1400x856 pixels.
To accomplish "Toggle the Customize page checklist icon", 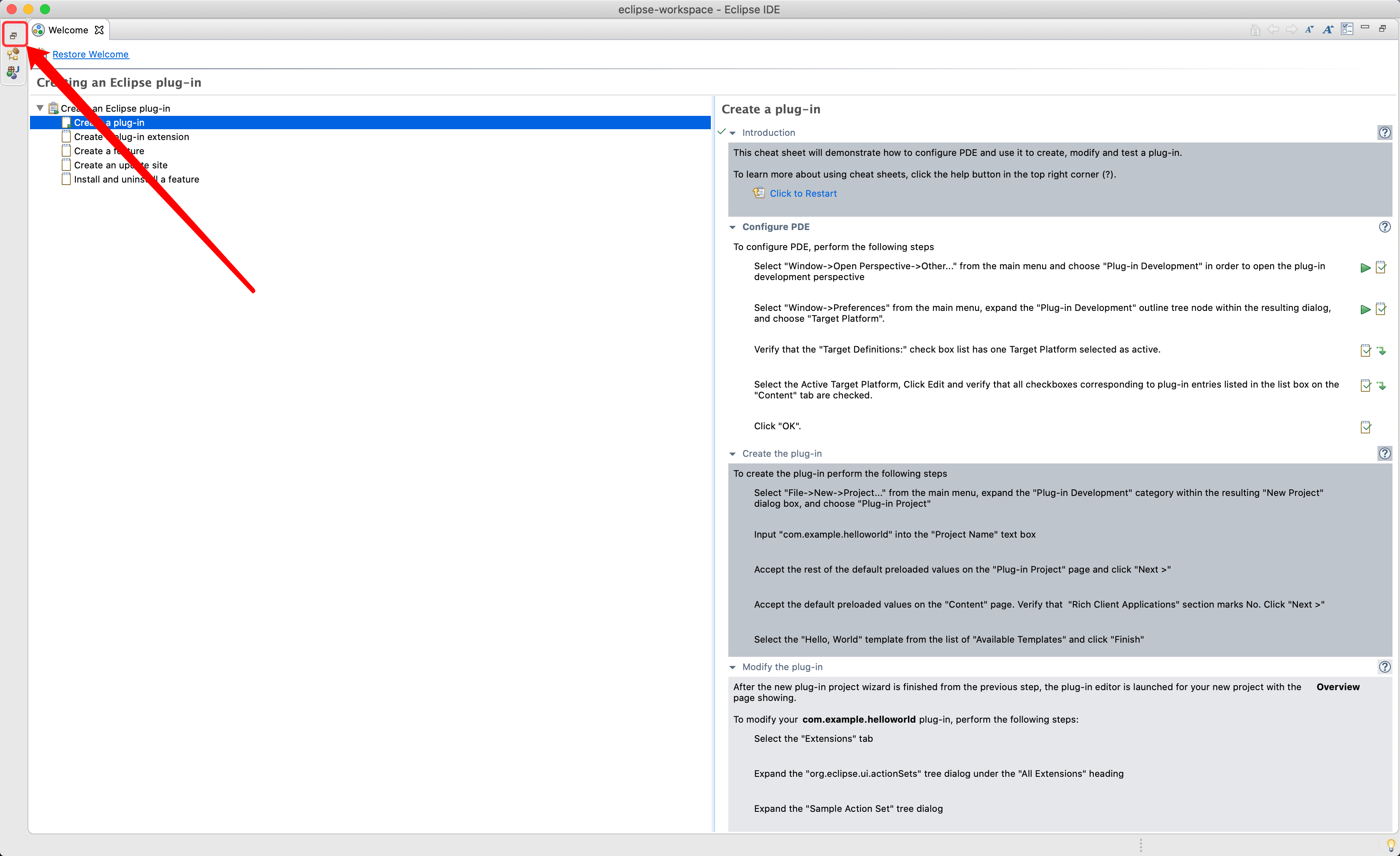I will [1347, 29].
